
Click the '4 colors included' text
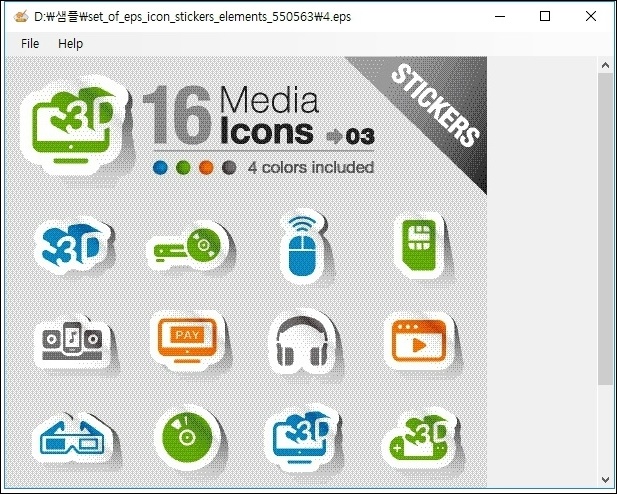(311, 168)
